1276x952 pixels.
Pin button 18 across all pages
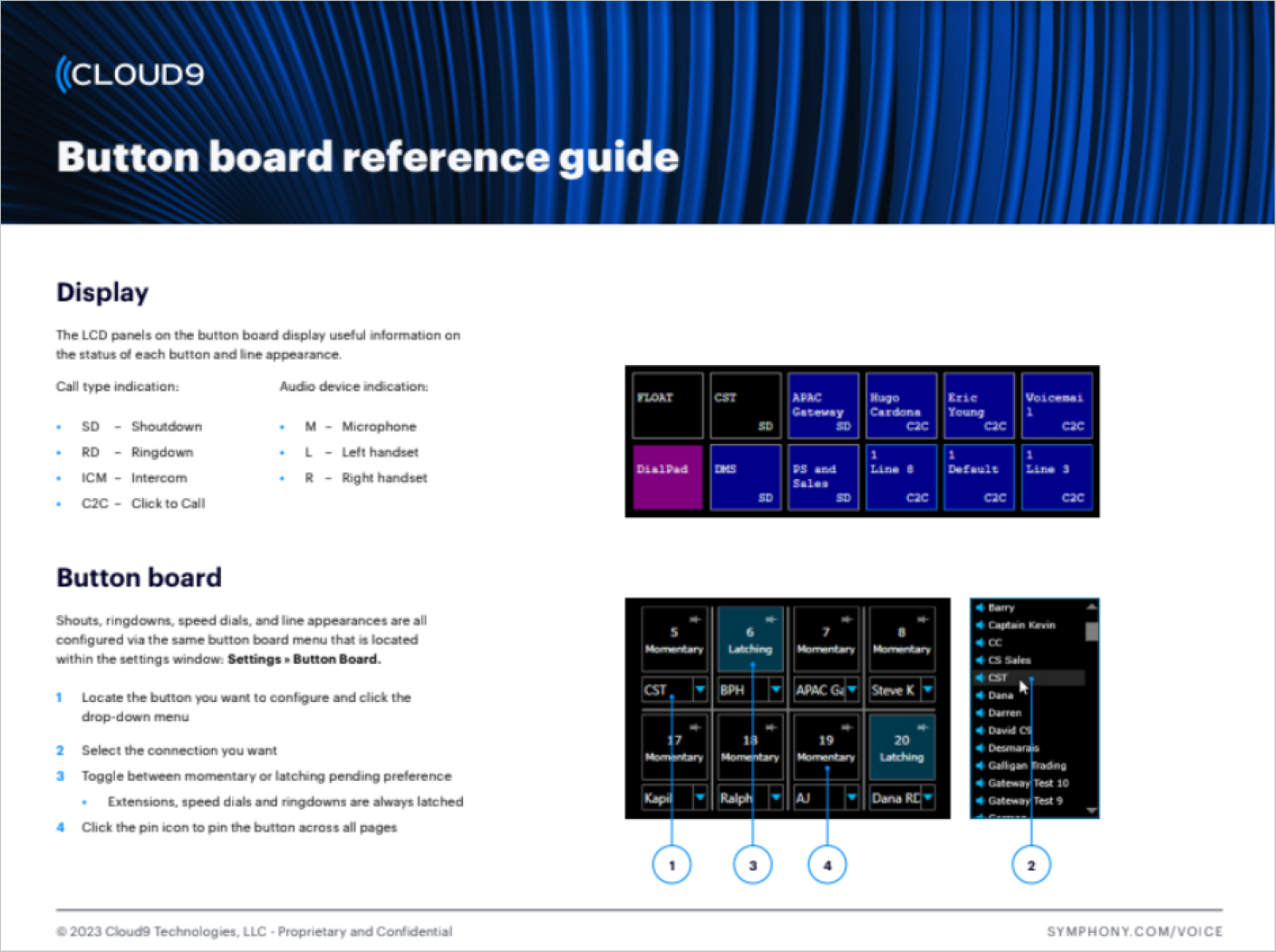pyautogui.click(x=770, y=726)
